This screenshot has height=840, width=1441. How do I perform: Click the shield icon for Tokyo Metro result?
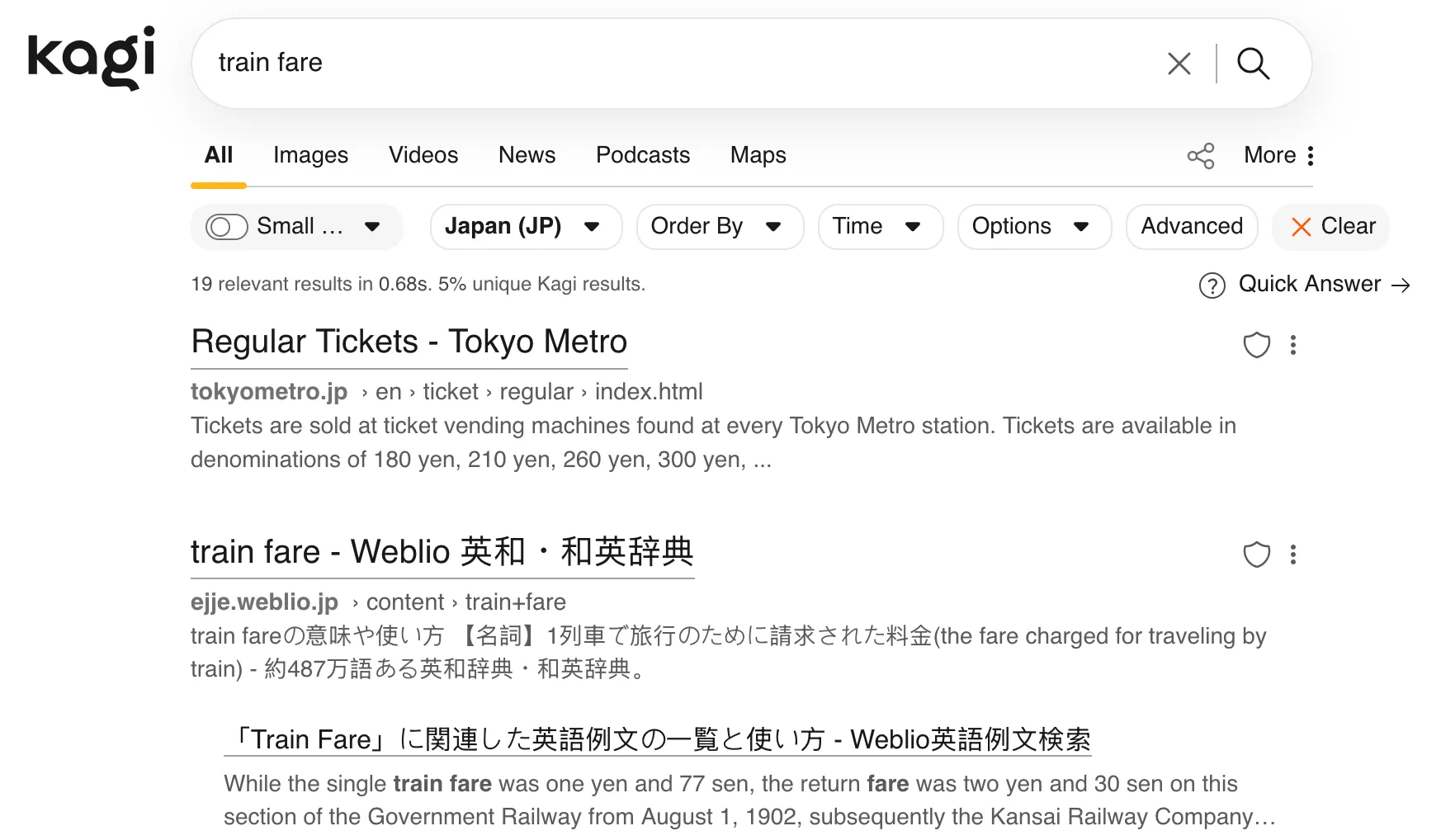pos(1256,345)
